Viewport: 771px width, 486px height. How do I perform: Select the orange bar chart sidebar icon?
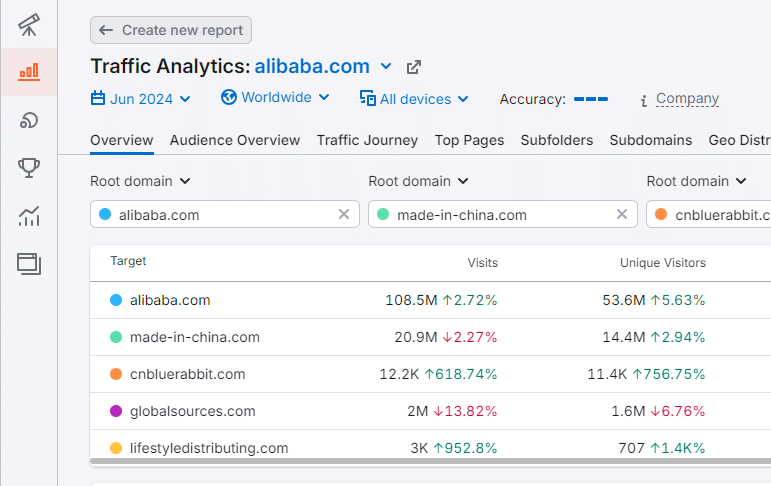click(29, 72)
